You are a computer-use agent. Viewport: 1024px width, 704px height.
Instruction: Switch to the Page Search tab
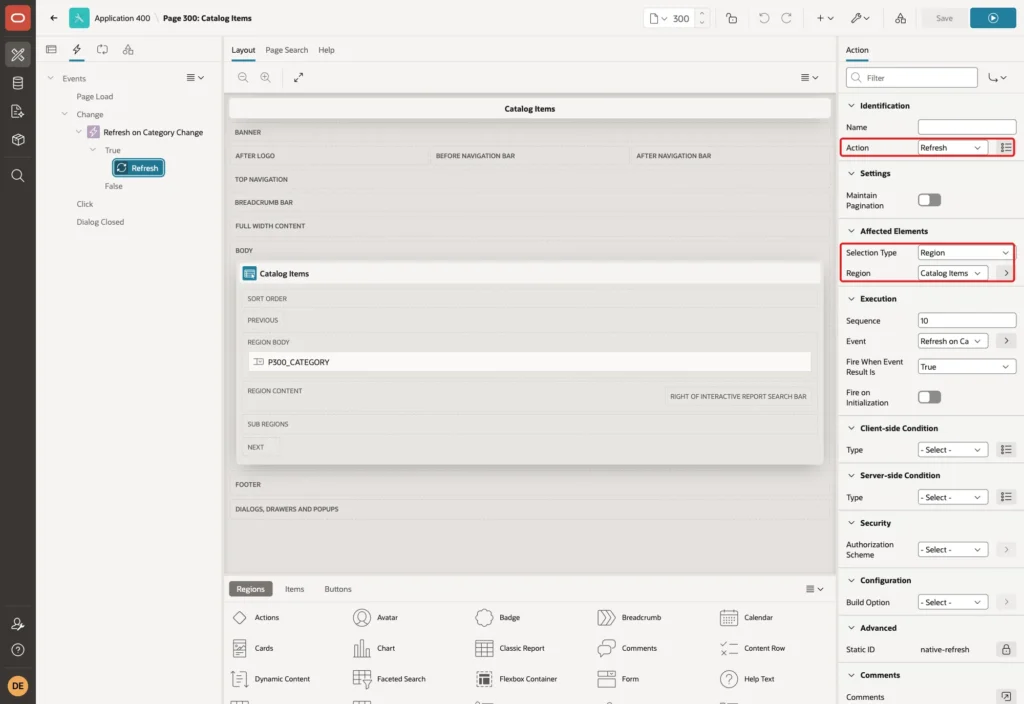(286, 50)
